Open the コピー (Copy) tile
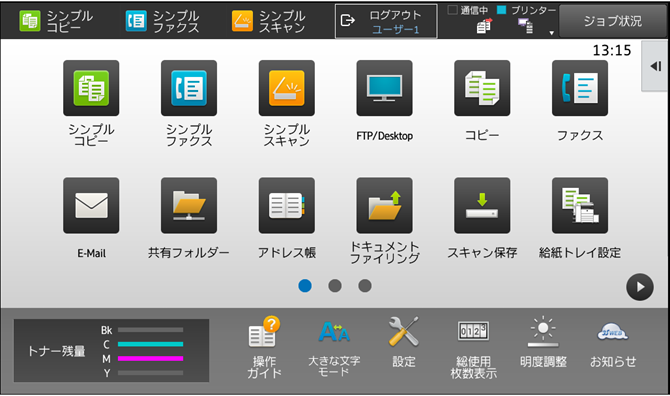 click(482, 88)
